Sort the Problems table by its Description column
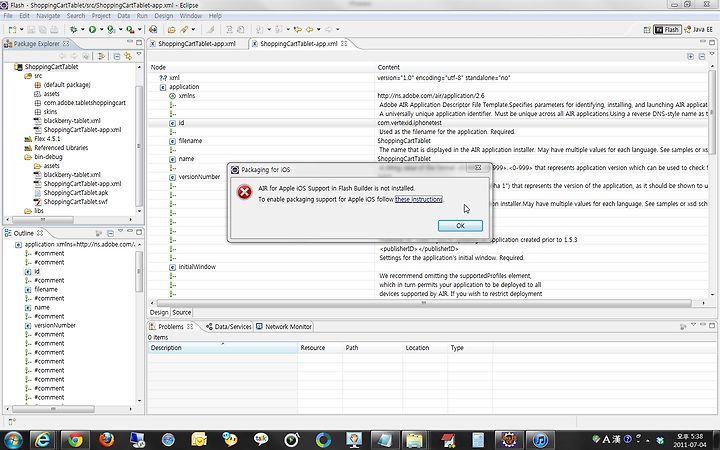This screenshot has width=720, height=450. 223,348
